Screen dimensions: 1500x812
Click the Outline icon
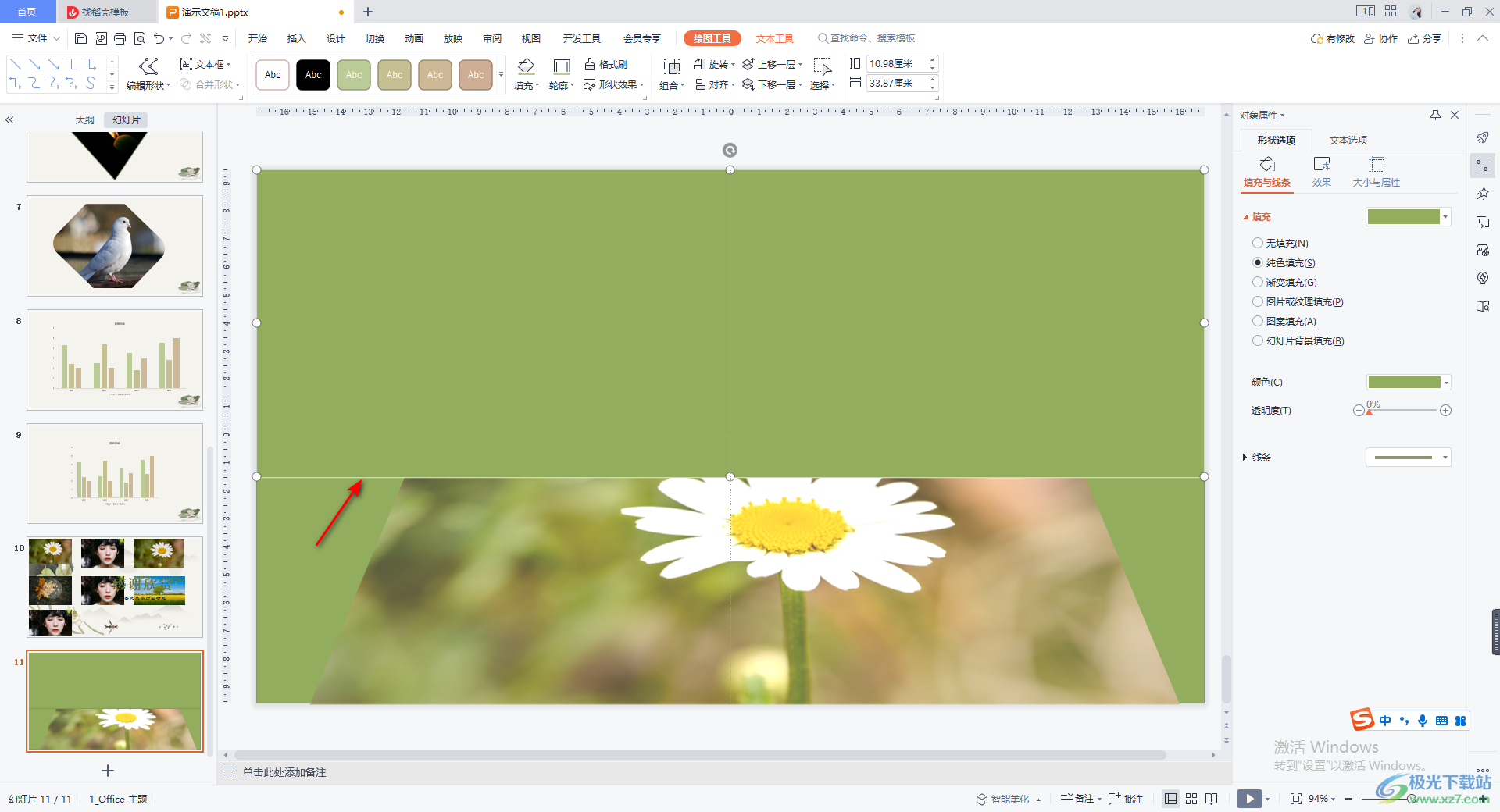tap(561, 66)
